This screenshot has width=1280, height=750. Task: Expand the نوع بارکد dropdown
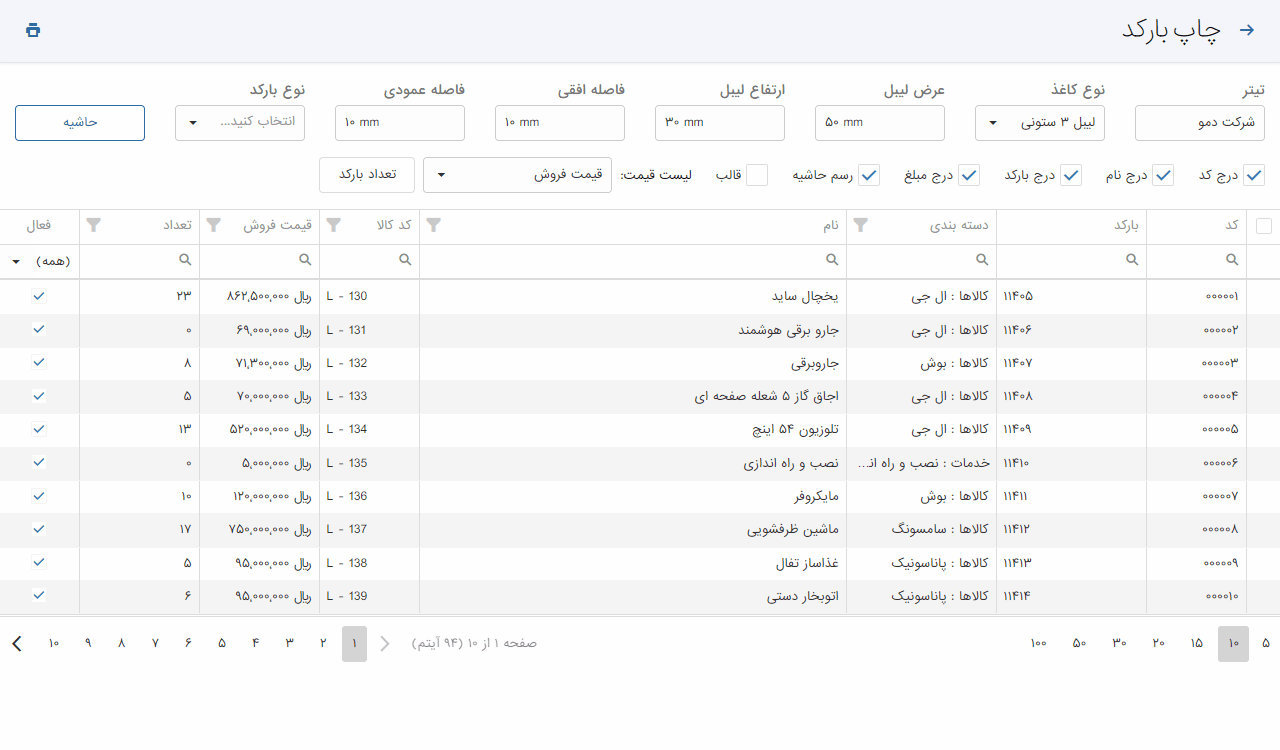coord(240,123)
